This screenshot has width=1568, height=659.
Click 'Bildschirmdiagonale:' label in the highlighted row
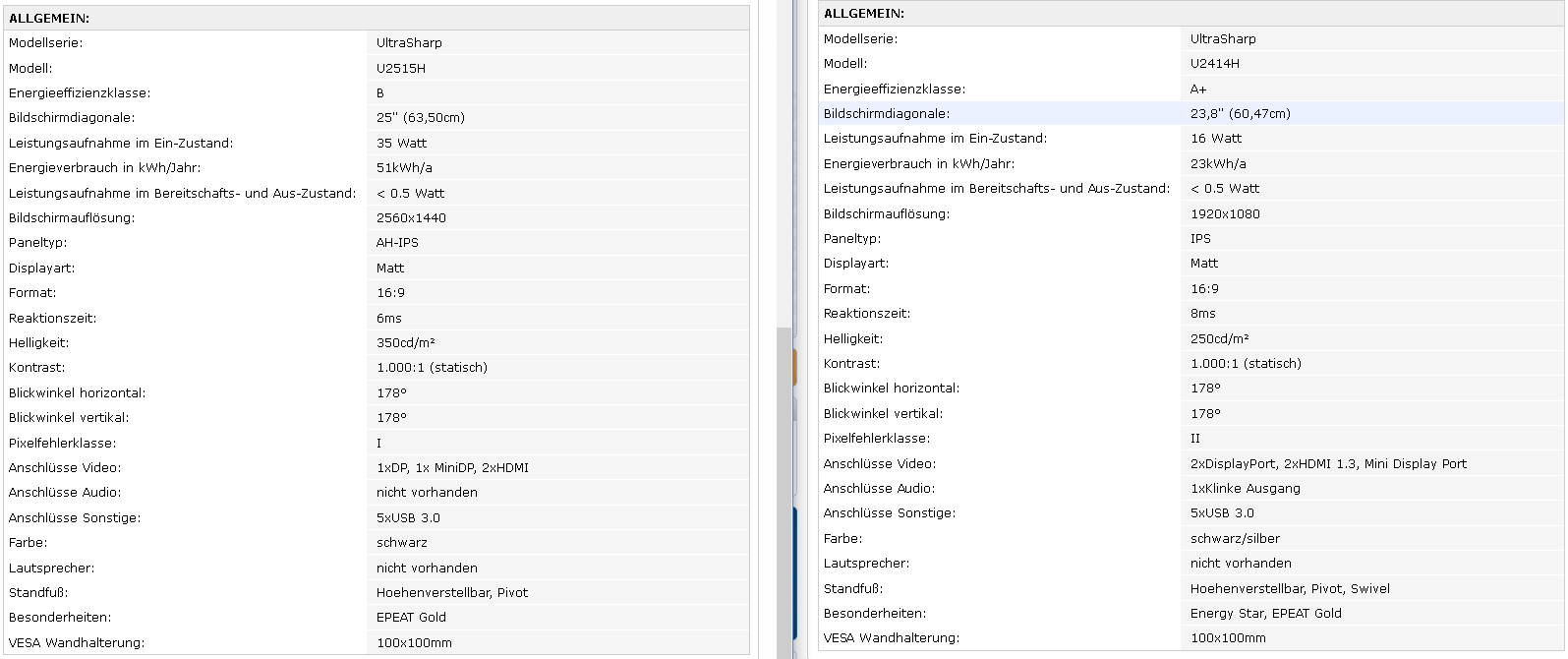click(x=887, y=113)
